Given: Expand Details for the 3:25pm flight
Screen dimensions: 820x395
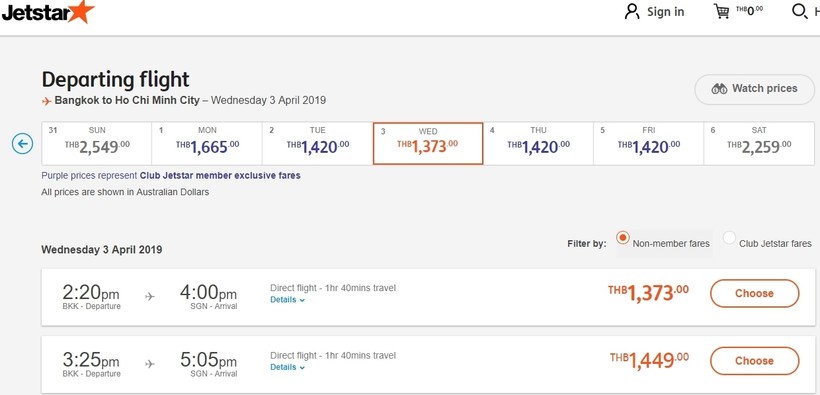Looking at the screenshot, I should (287, 367).
